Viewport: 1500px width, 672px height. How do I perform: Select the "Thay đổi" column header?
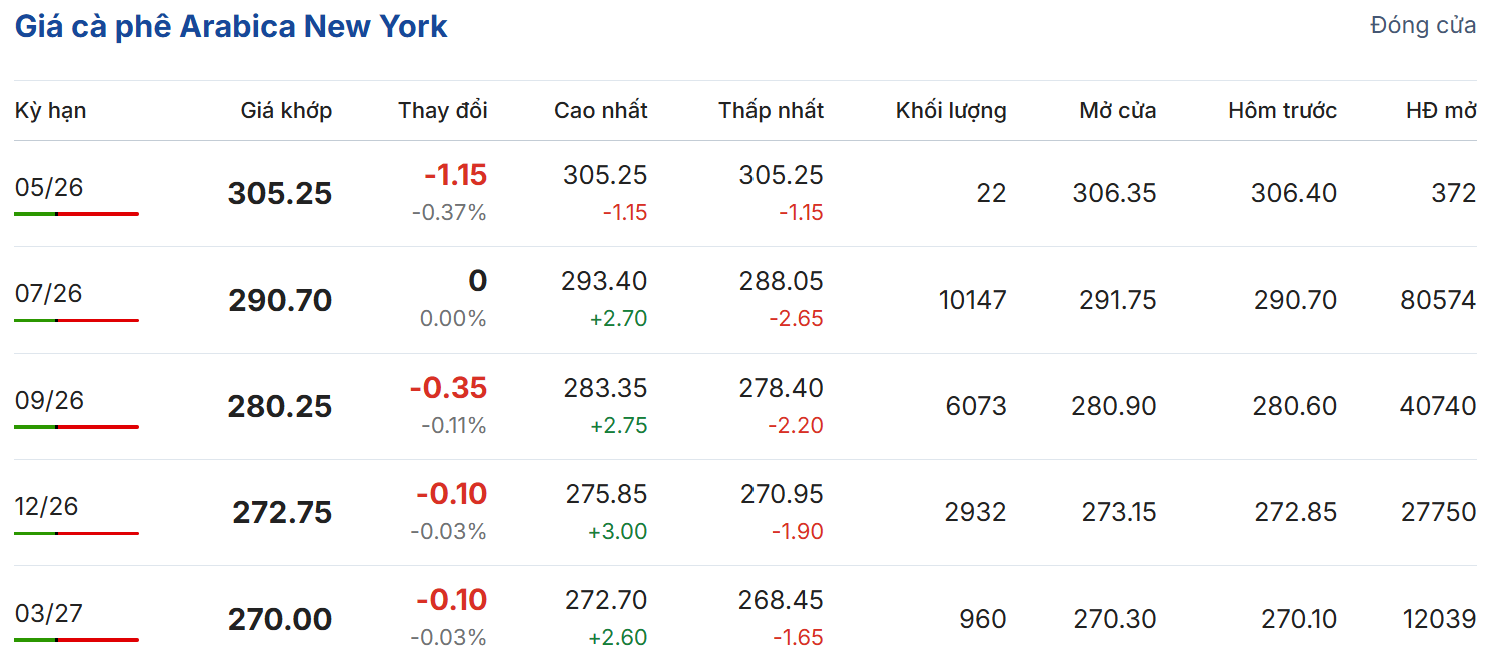pos(442,111)
